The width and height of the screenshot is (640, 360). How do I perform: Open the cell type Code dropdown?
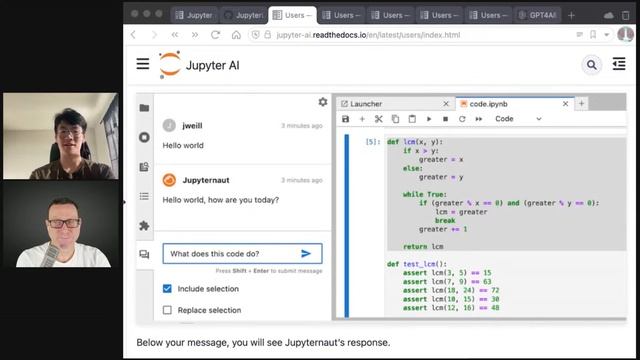518,119
